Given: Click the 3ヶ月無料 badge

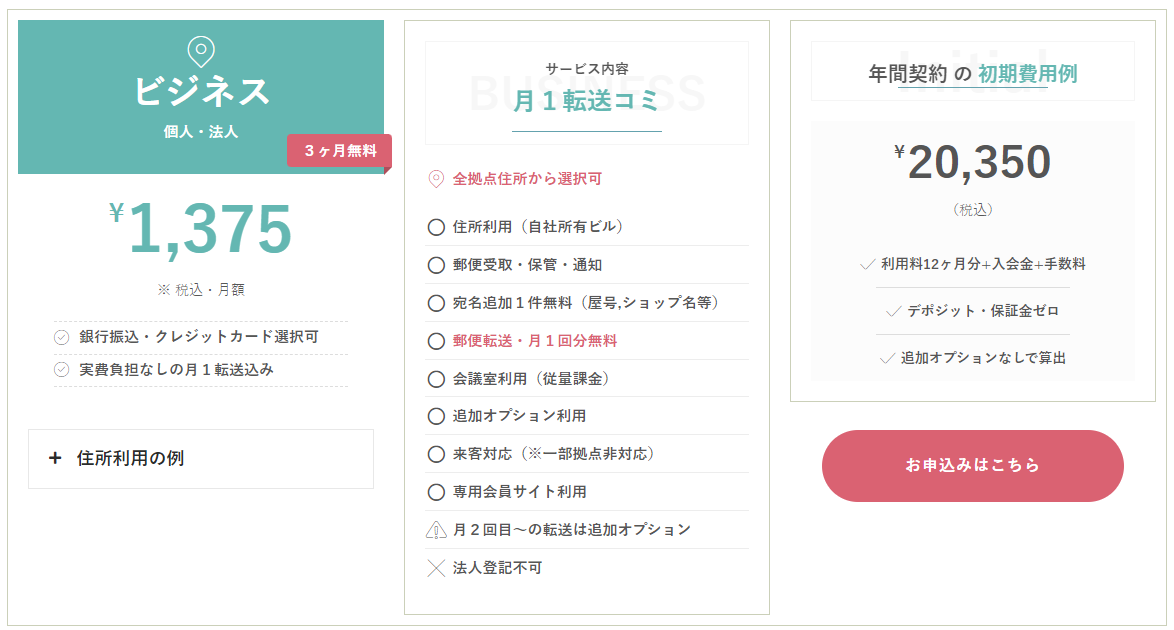Looking at the screenshot, I should click(339, 151).
